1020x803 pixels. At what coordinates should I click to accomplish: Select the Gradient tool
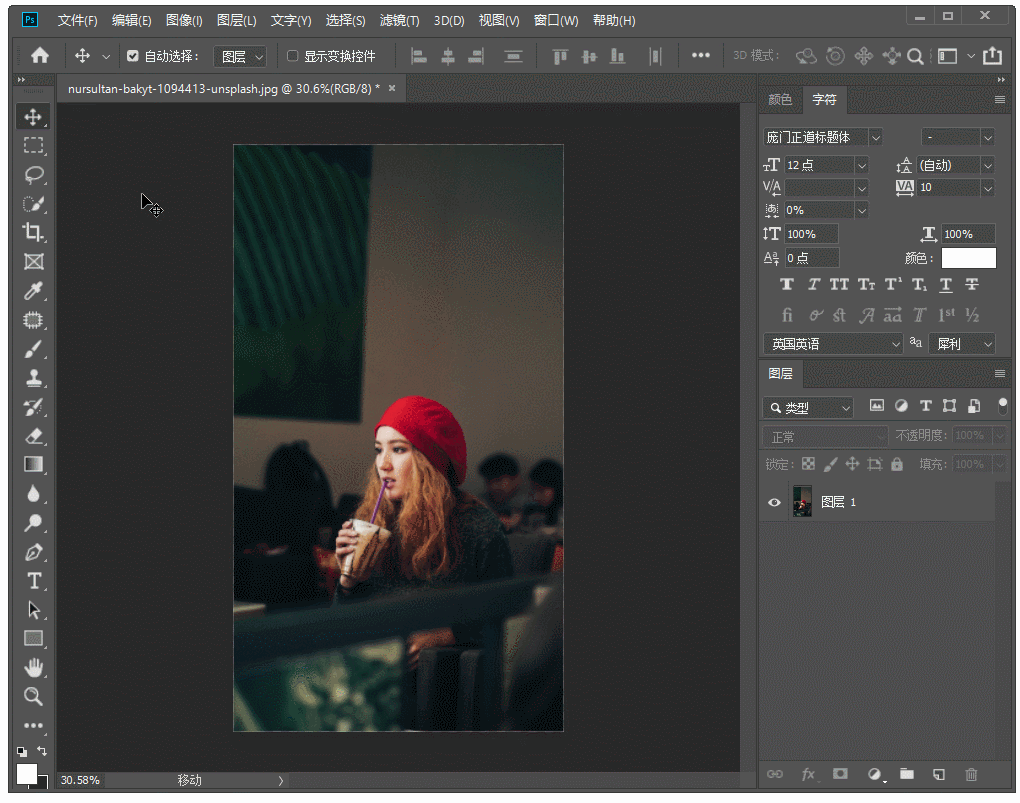coord(33,465)
